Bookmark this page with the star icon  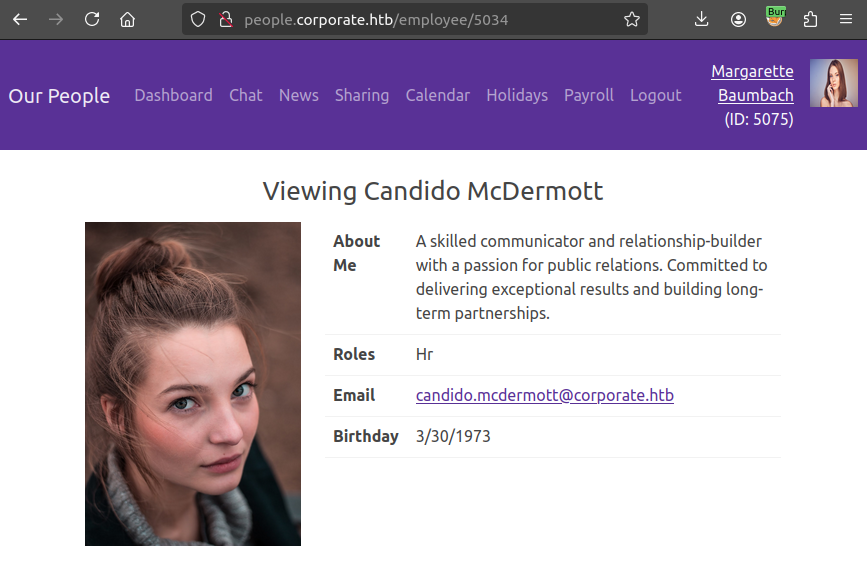pos(631,19)
